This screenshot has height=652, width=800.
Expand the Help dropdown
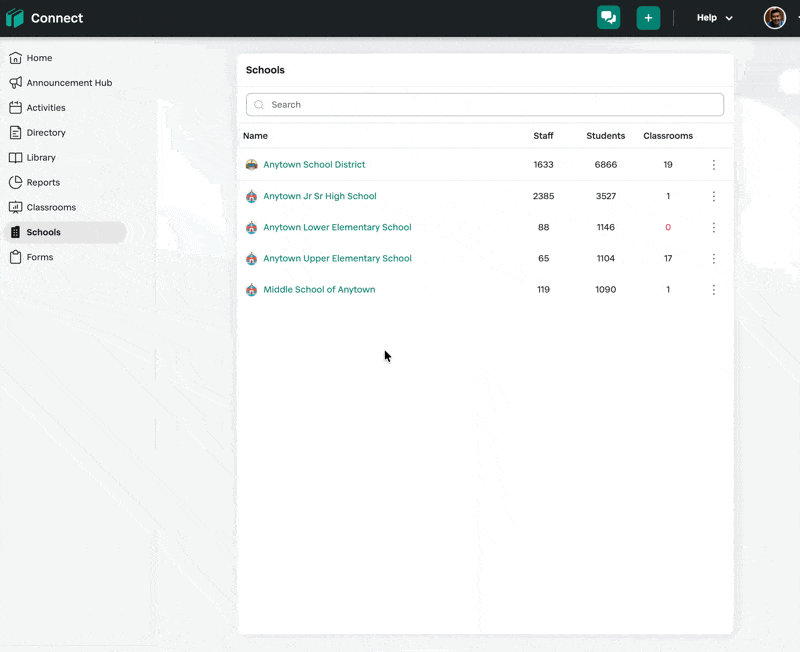point(714,18)
